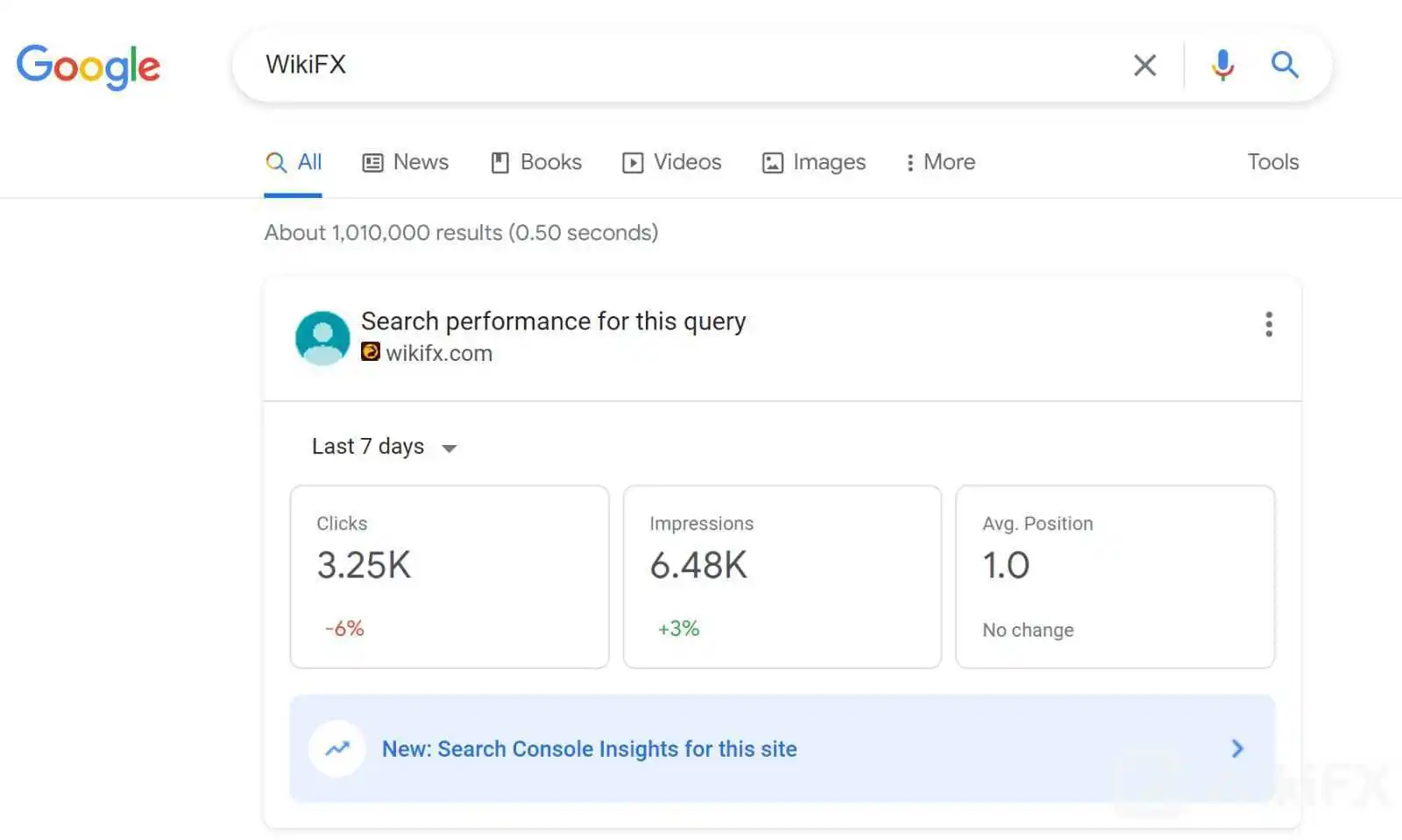
Task: Open the Tools options
Action: pyautogui.click(x=1273, y=162)
